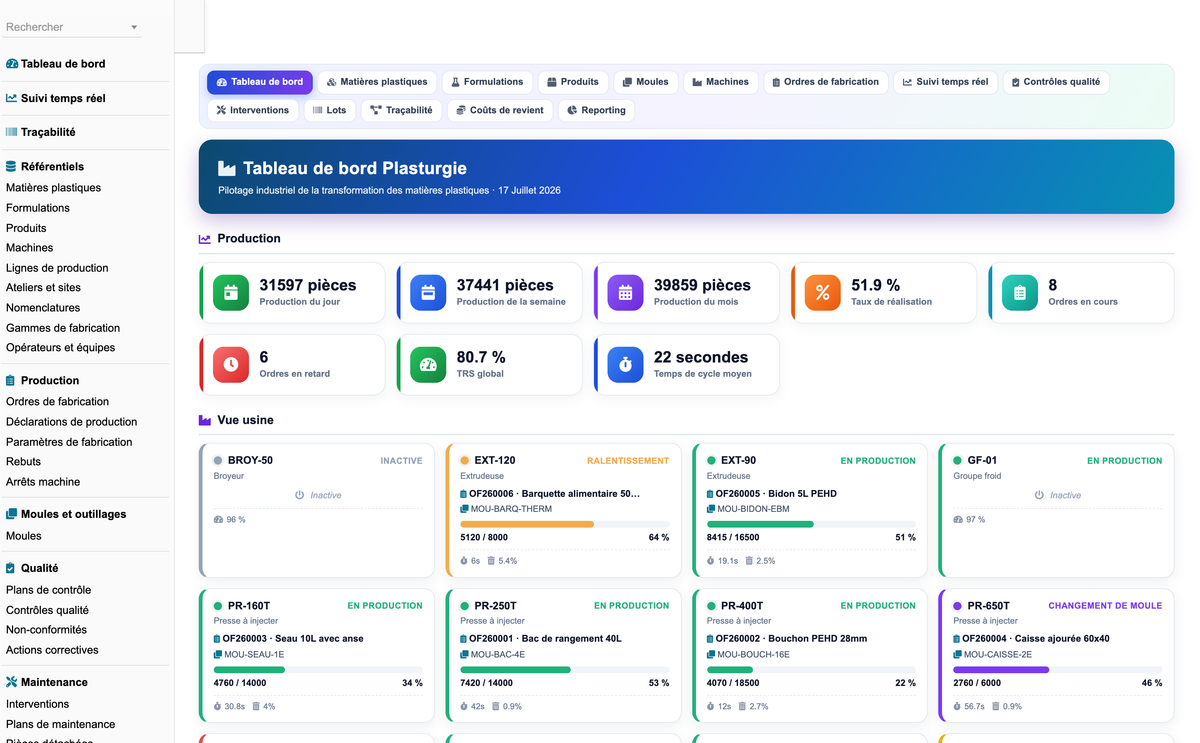This screenshot has height=743, width=1200.
Task: Click the blue Production de la semaine icon
Action: 428,293
